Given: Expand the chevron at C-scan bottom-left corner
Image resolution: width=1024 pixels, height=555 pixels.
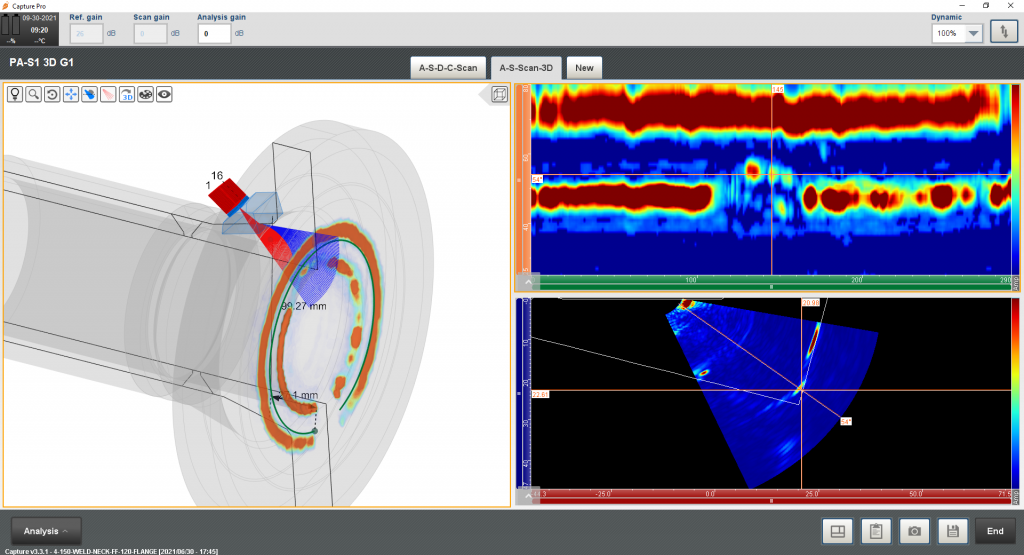Looking at the screenshot, I should 527,280.
